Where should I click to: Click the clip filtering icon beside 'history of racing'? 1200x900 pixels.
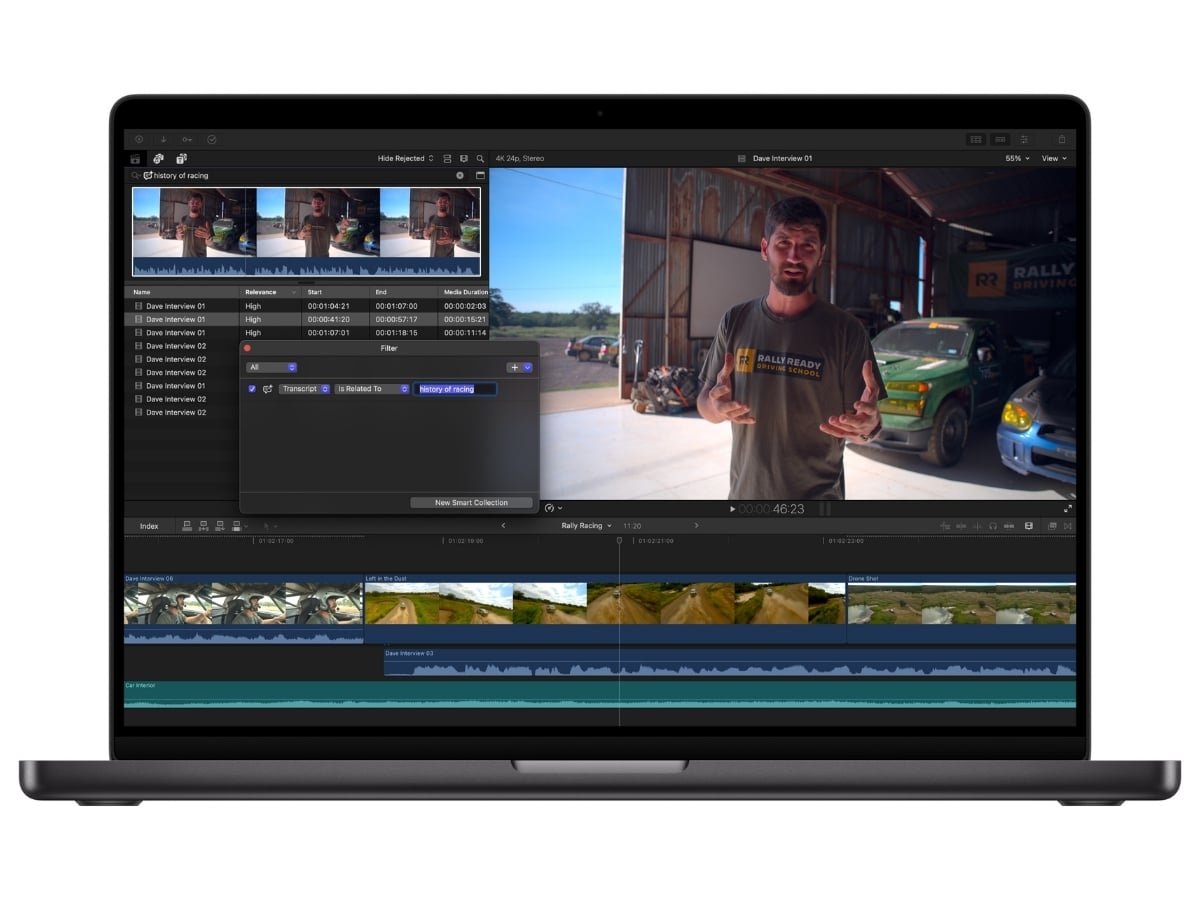(x=147, y=175)
